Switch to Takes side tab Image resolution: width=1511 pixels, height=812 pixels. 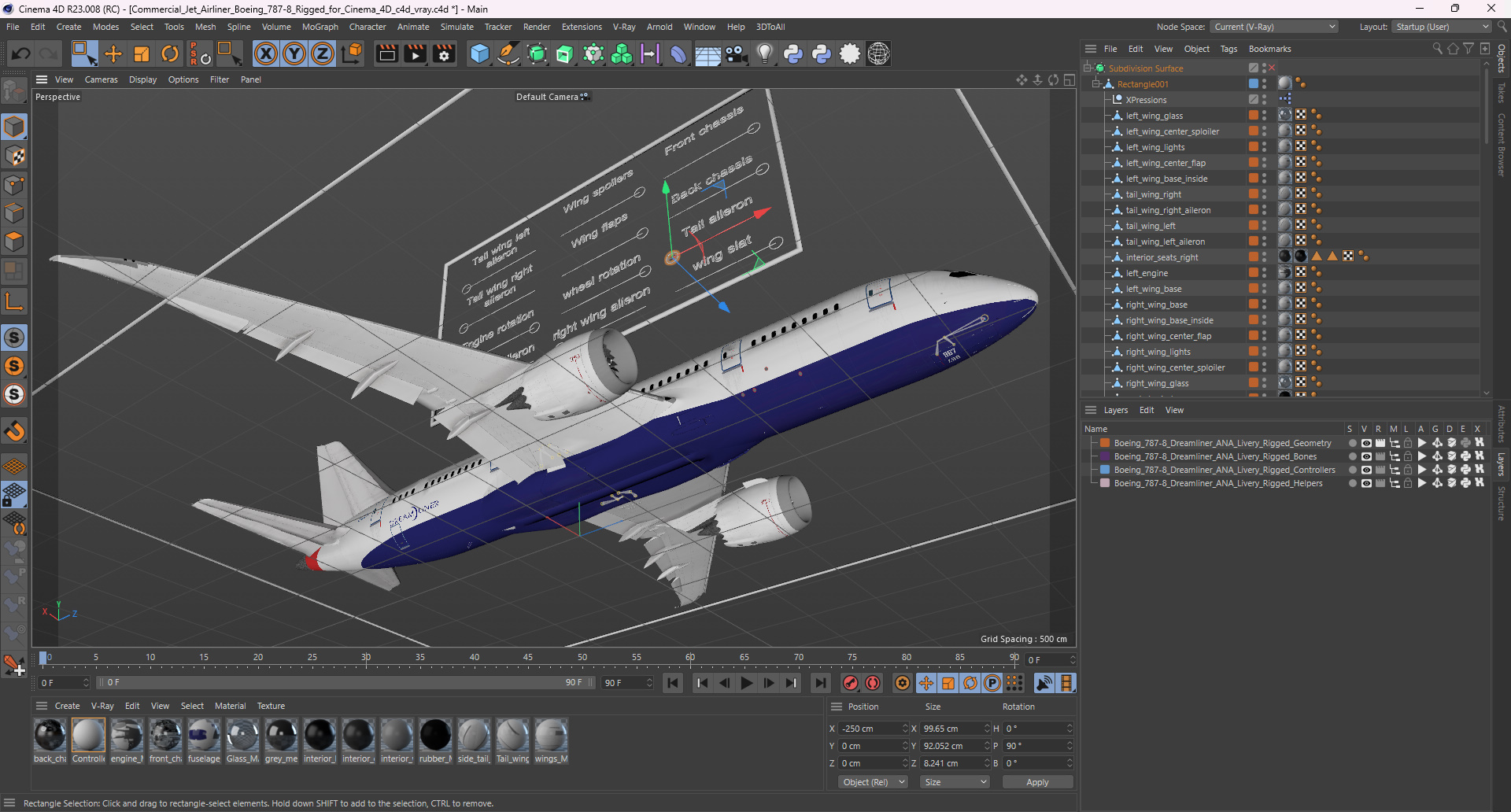point(1502,93)
